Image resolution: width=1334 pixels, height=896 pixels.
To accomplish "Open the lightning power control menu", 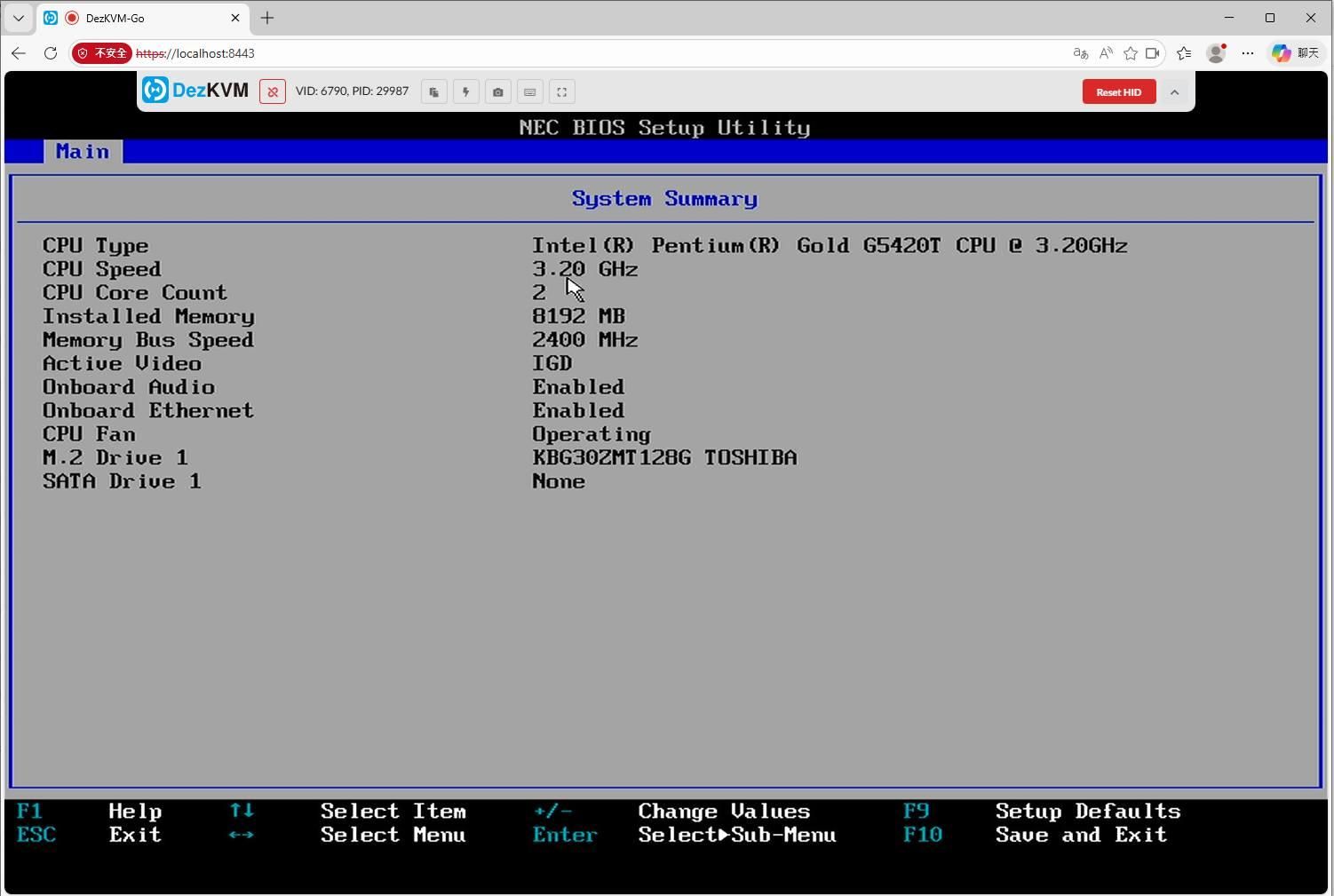I will [x=466, y=91].
